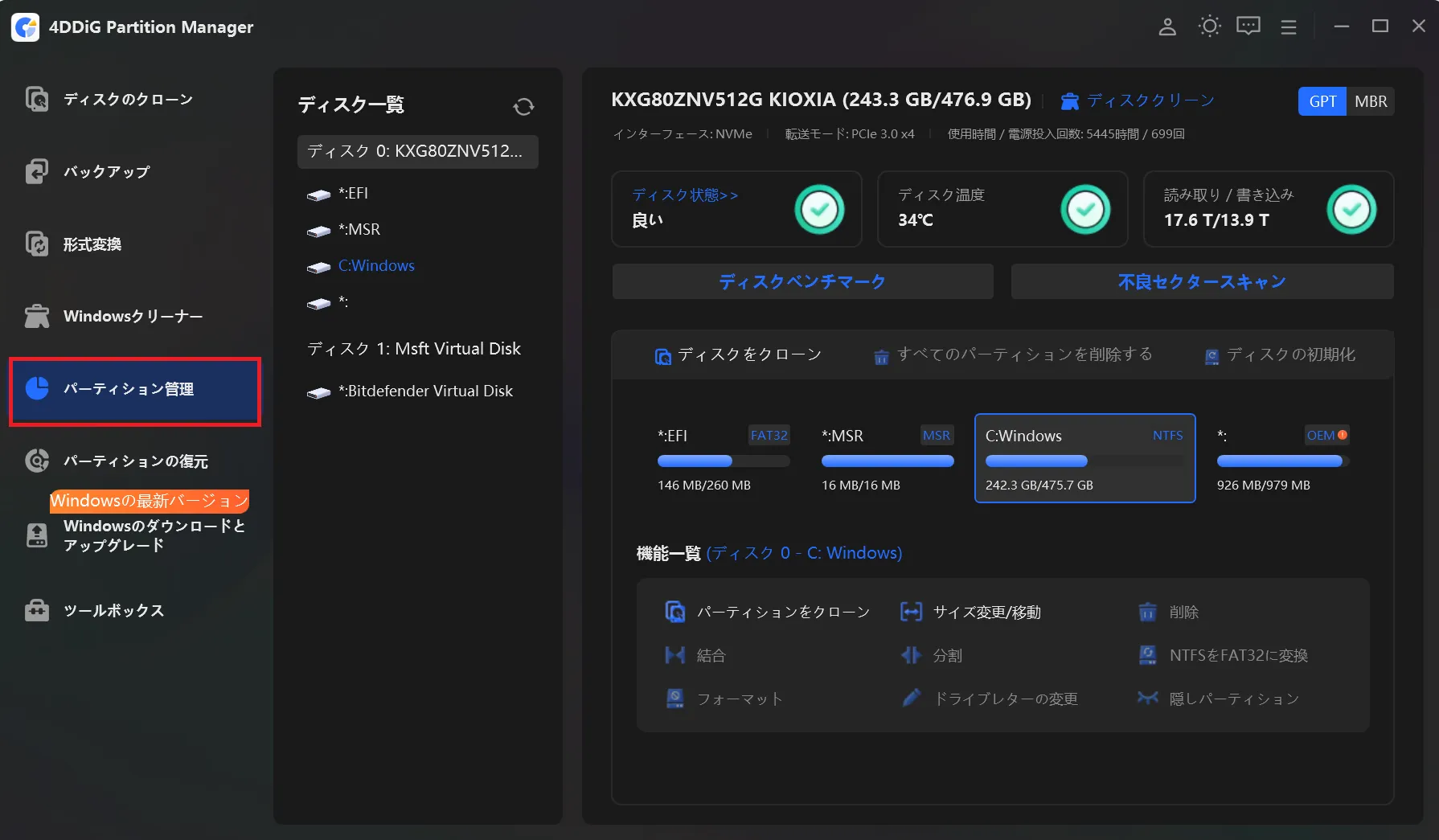Click the C:Windows usage bar

(x=1084, y=461)
